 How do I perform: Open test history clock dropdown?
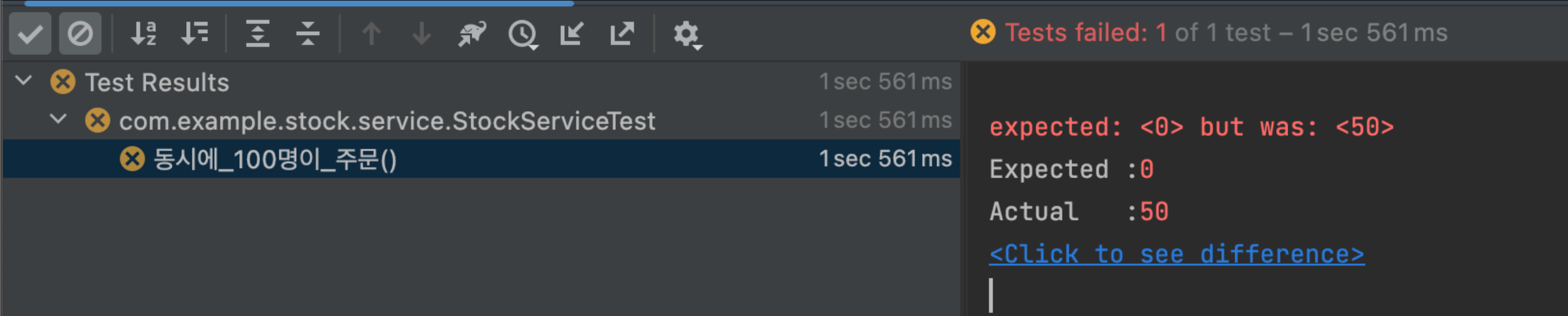[523, 35]
